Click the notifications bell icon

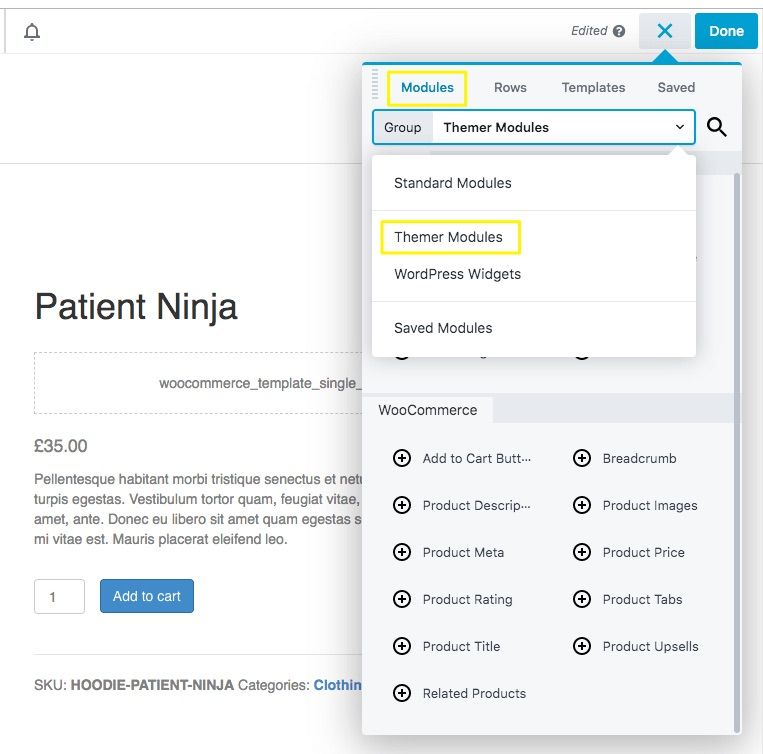pos(32,32)
